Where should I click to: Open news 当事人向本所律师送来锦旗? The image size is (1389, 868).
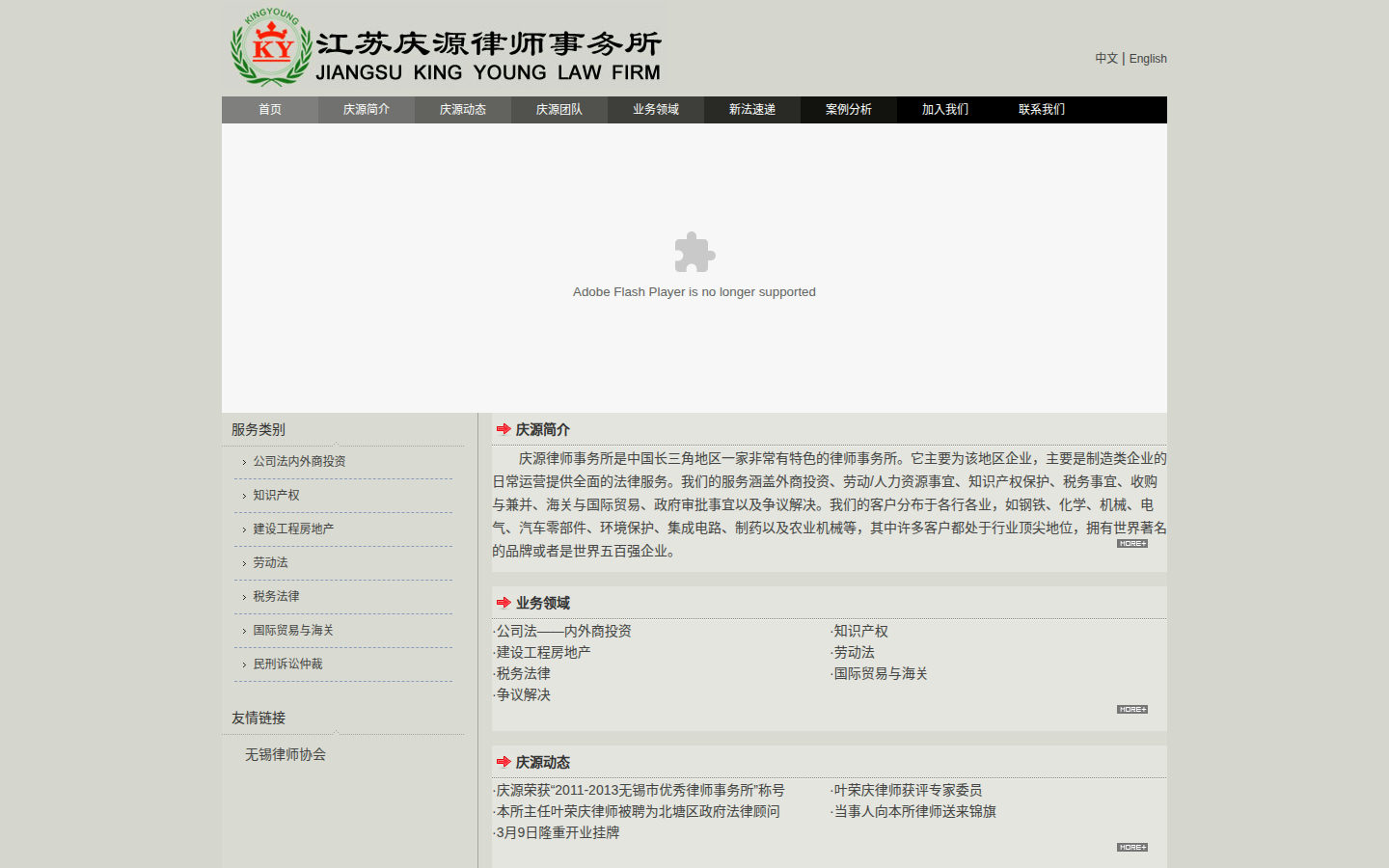(914, 812)
